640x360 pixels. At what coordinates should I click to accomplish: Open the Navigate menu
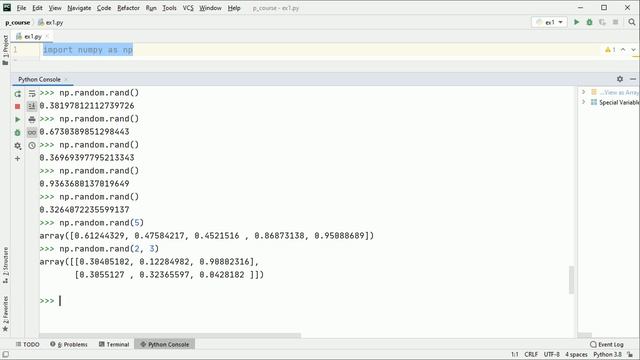tap(79, 8)
